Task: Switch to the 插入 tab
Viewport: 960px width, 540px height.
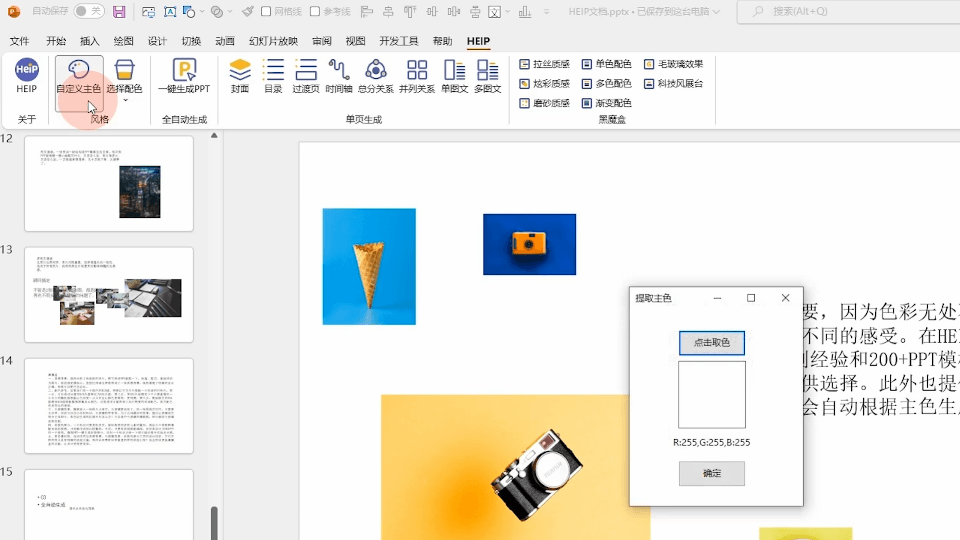Action: click(89, 41)
